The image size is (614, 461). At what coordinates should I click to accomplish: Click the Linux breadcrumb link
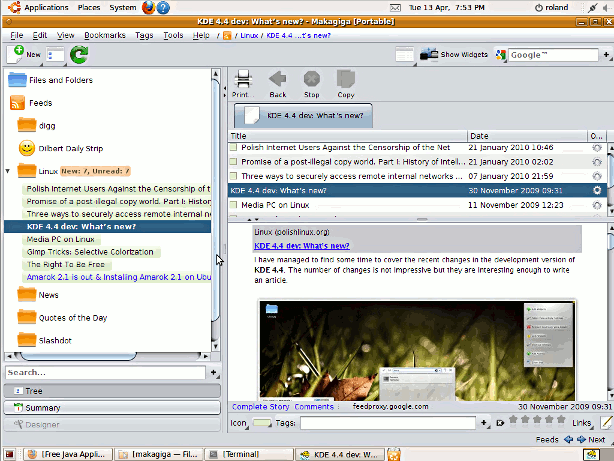click(249, 35)
